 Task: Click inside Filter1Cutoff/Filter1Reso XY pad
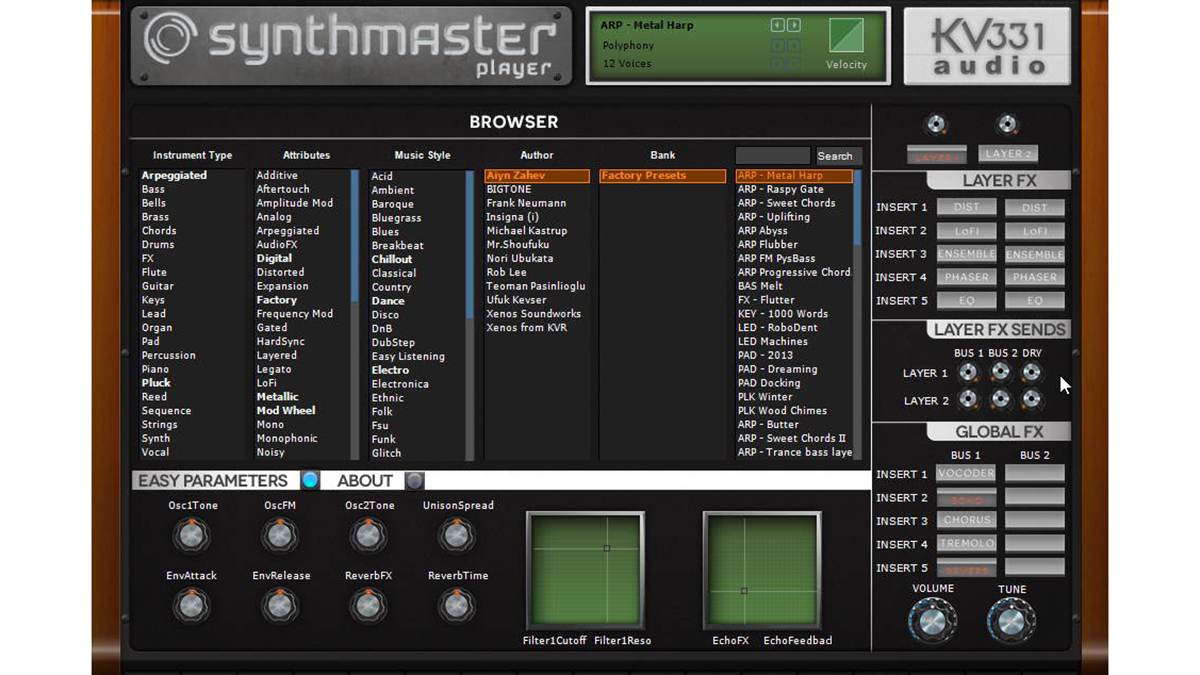click(585, 571)
